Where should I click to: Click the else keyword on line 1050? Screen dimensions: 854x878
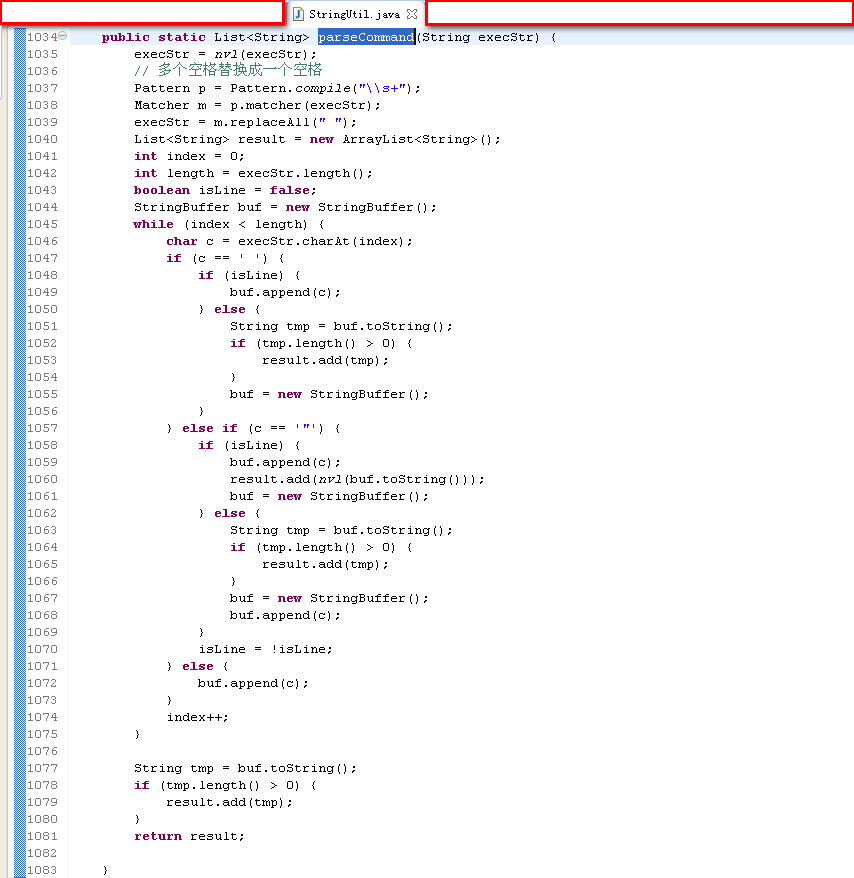tap(230, 309)
